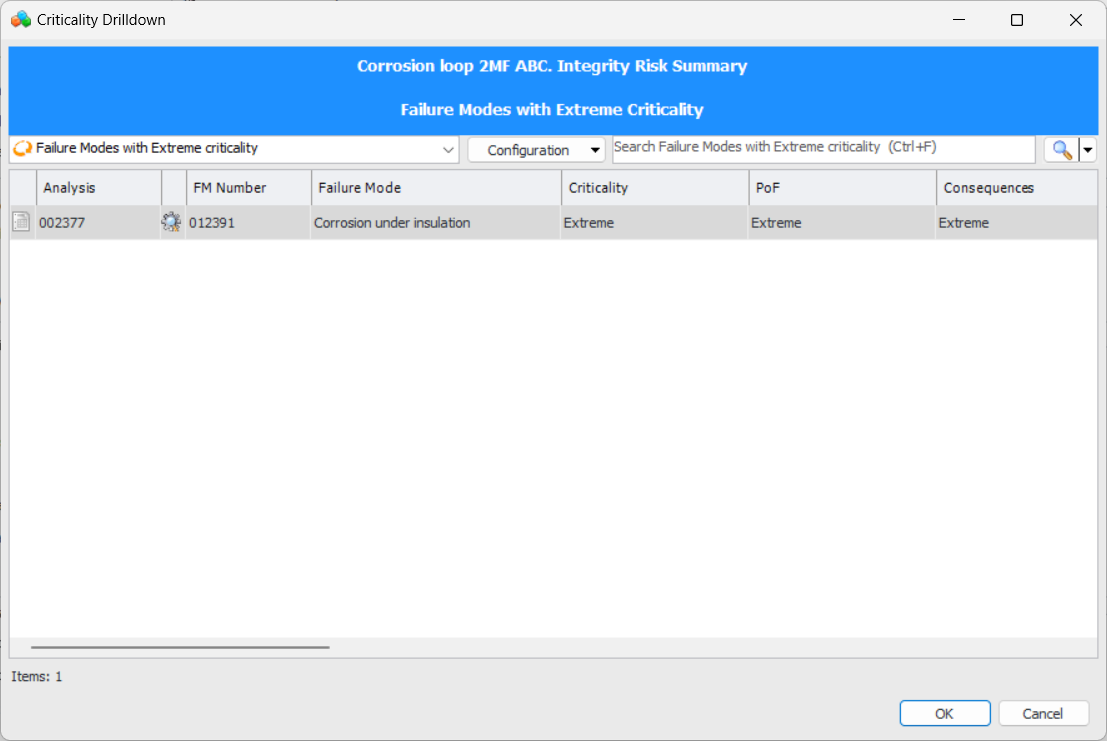
Task: Sort by the FM Number column header
Action: [249, 188]
